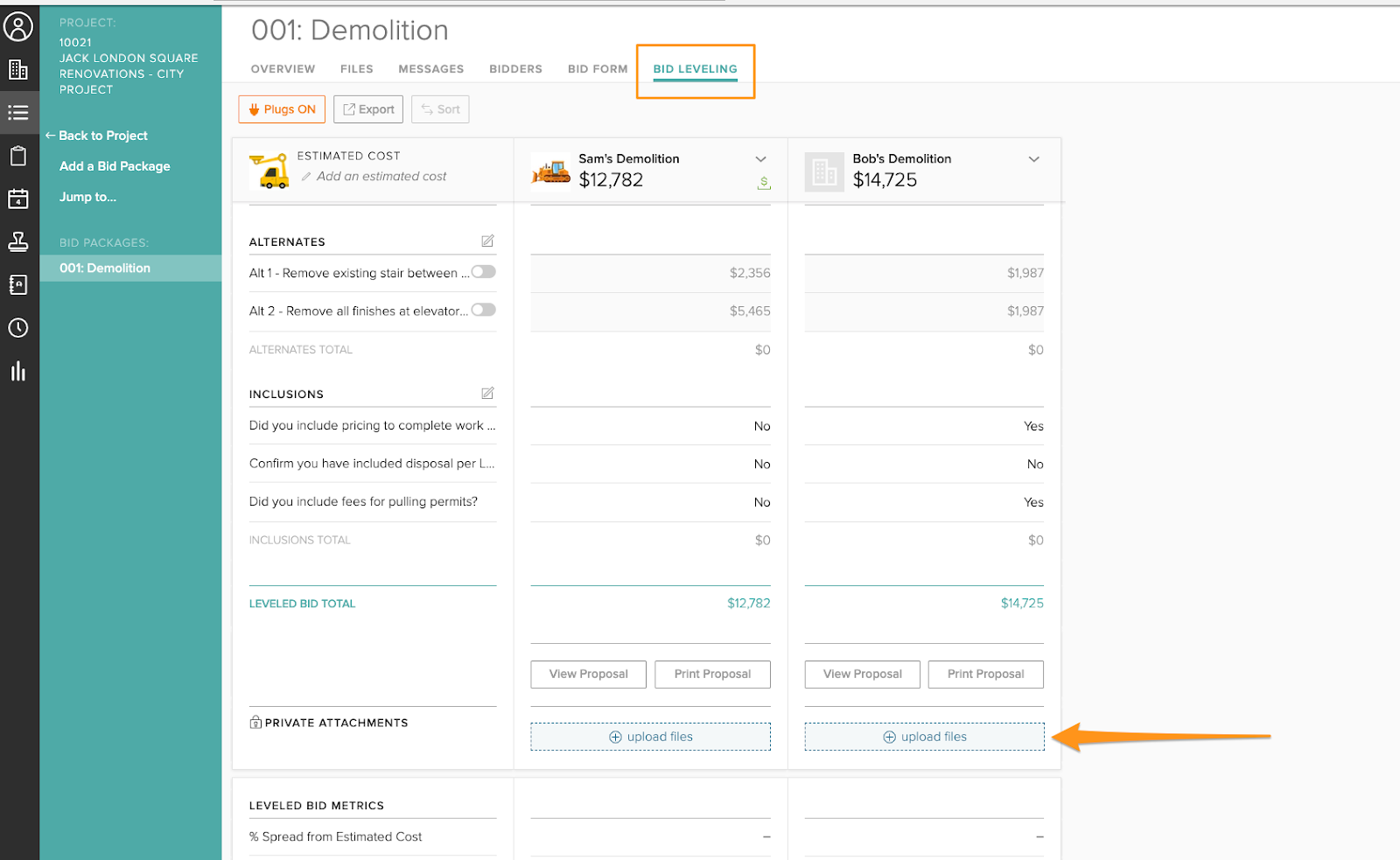Click the buildings icon in left sidebar
The image size is (1400, 860).
18,69
